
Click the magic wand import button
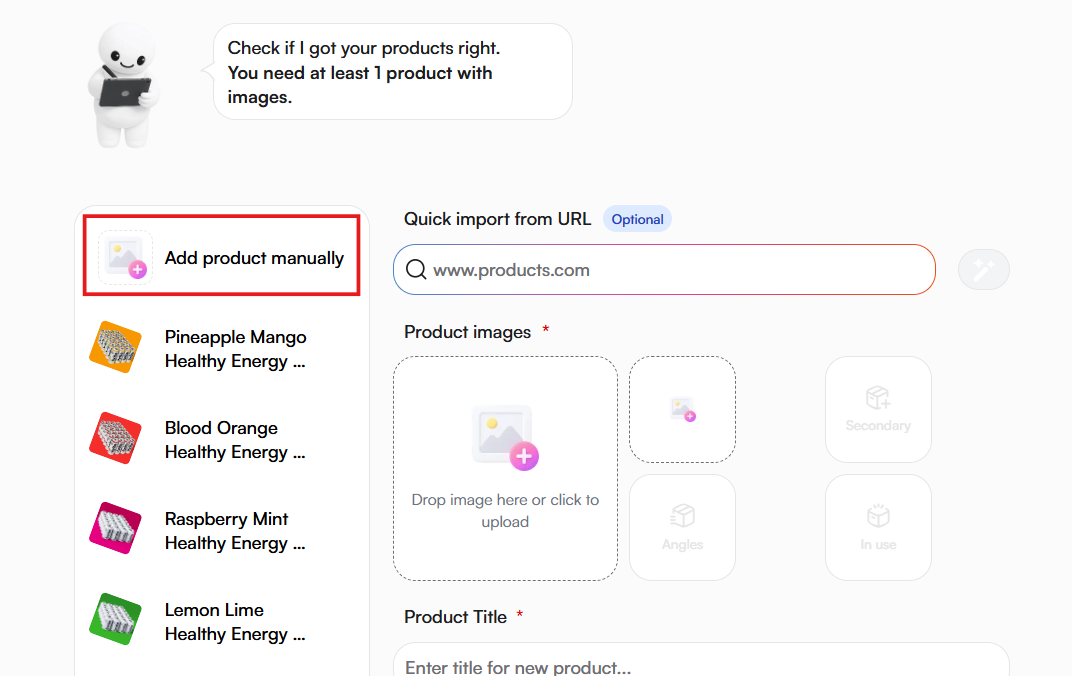(x=983, y=270)
